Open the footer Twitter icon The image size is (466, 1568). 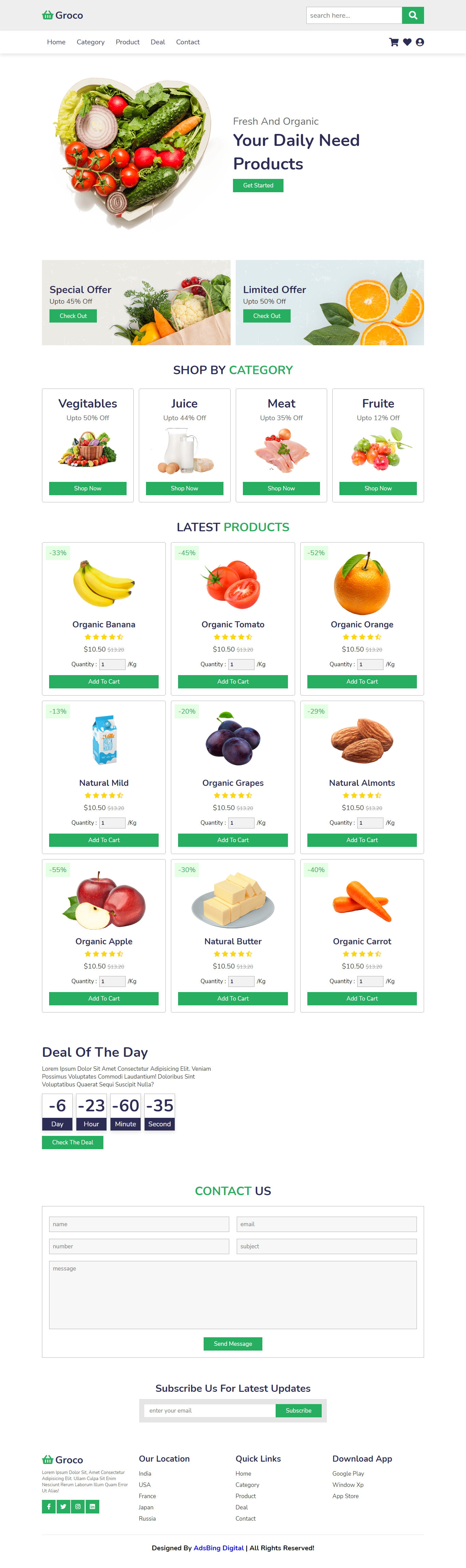63,1506
